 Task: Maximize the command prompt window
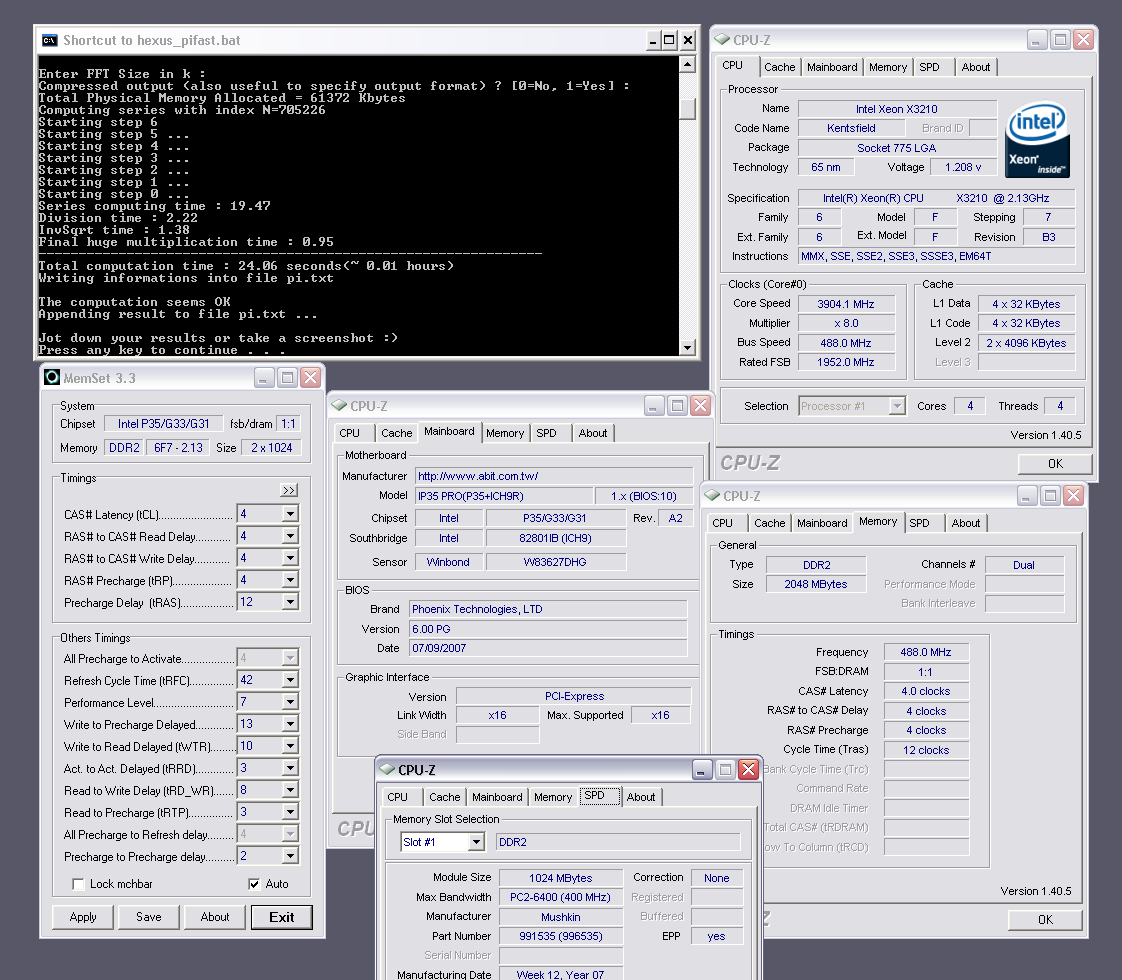670,40
